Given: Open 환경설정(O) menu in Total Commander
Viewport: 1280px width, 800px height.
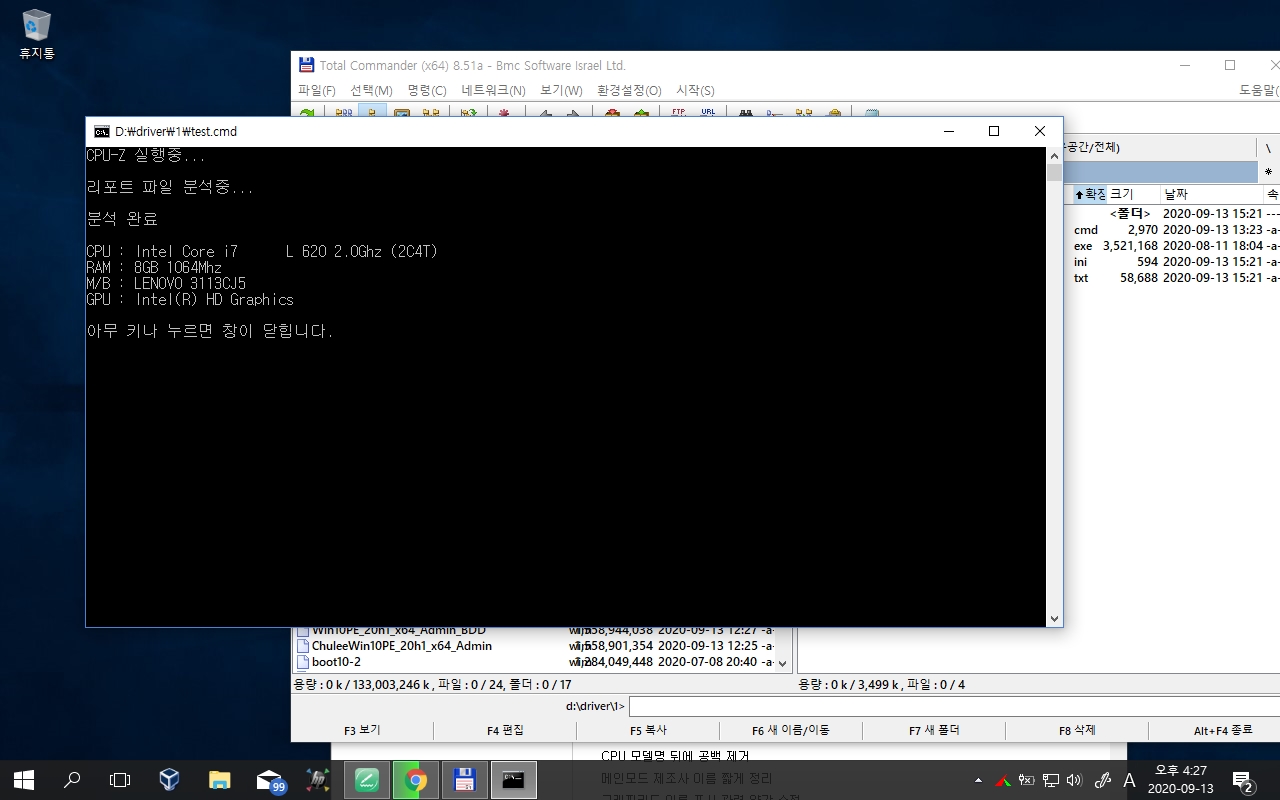Looking at the screenshot, I should 629,90.
